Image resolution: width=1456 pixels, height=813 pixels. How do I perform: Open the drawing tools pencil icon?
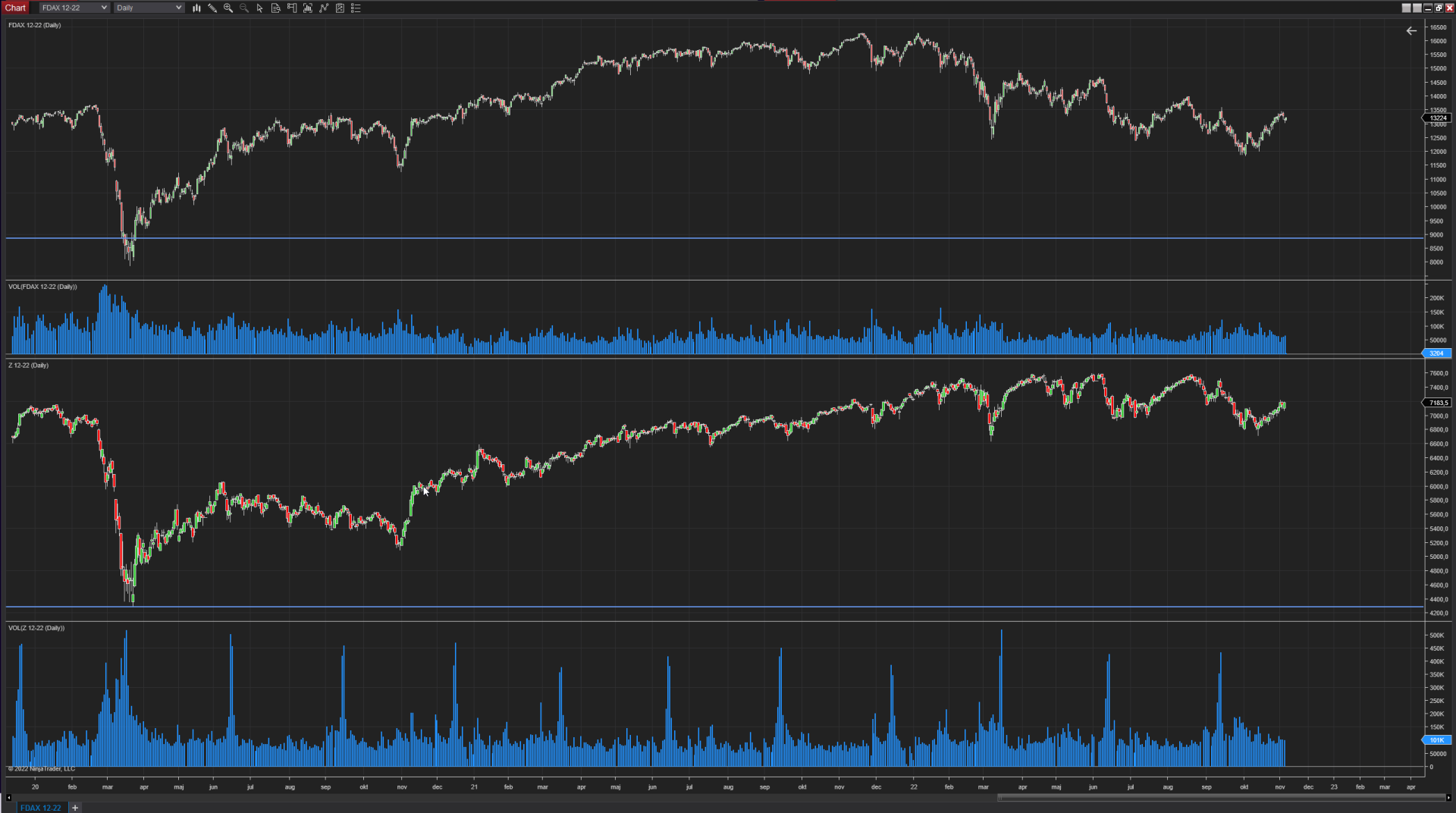click(212, 8)
